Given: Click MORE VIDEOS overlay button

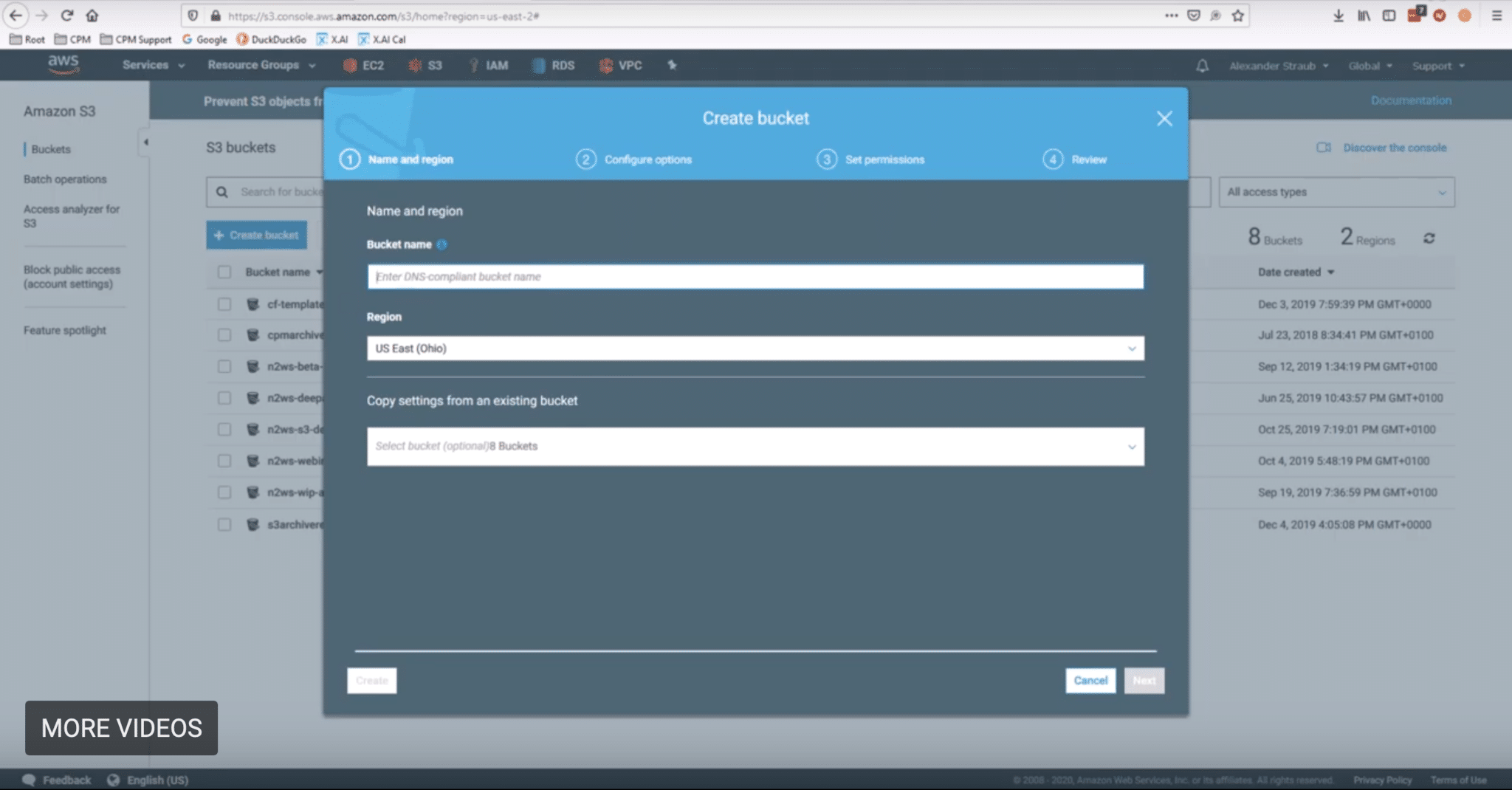Looking at the screenshot, I should coord(121,728).
